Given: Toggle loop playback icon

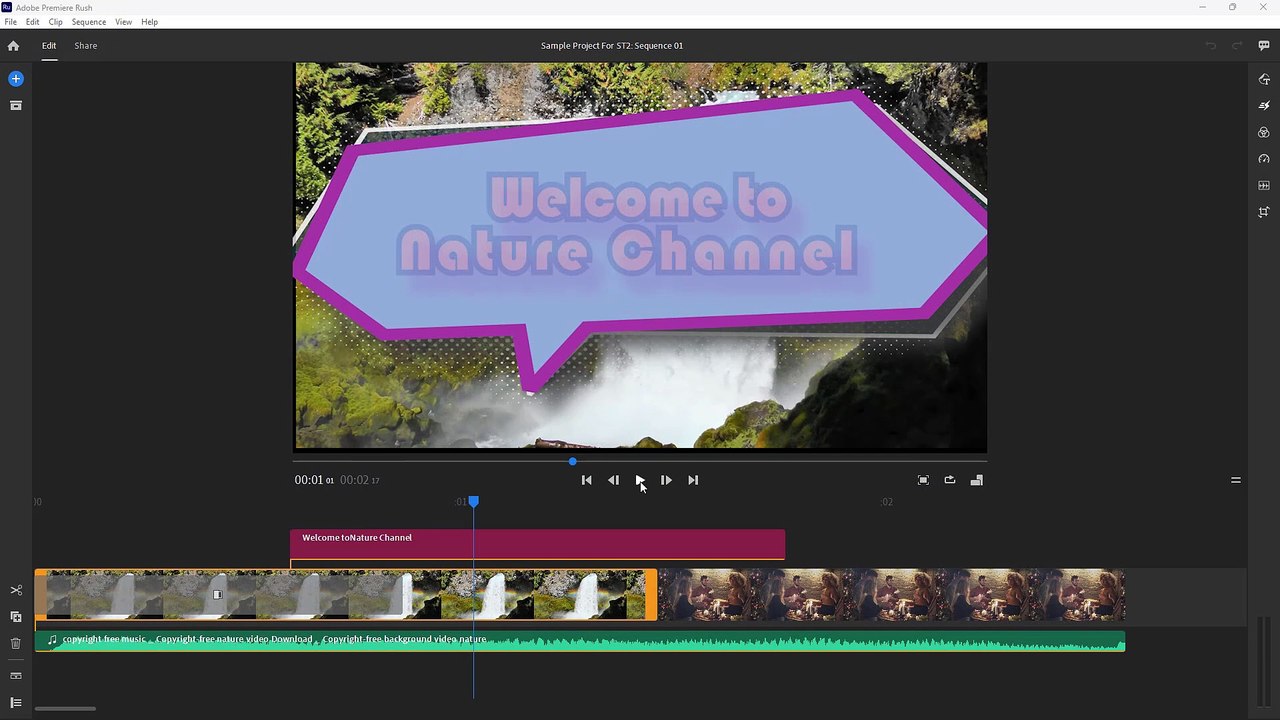Looking at the screenshot, I should pos(950,480).
